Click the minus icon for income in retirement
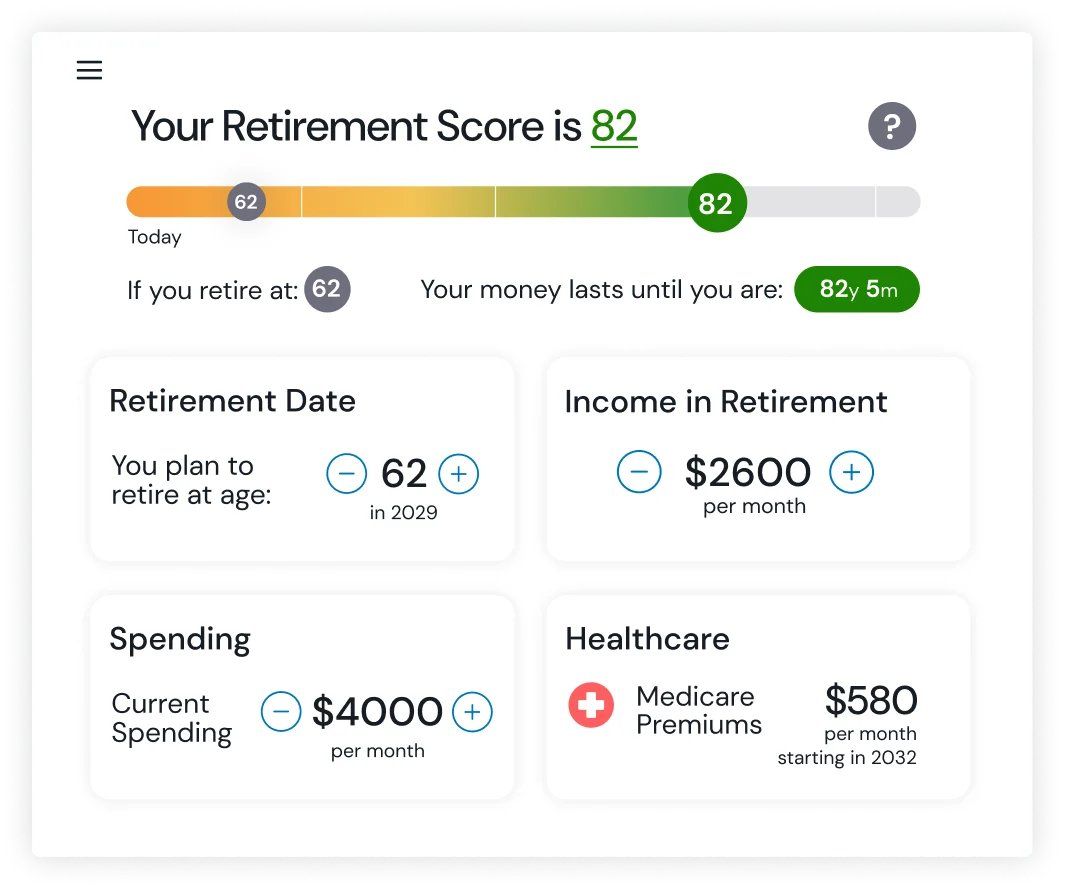 [639, 472]
